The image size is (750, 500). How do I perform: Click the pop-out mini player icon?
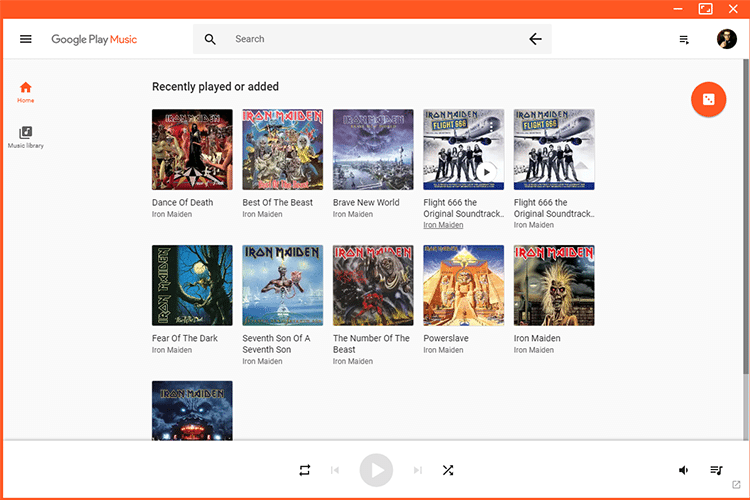tap(736, 485)
